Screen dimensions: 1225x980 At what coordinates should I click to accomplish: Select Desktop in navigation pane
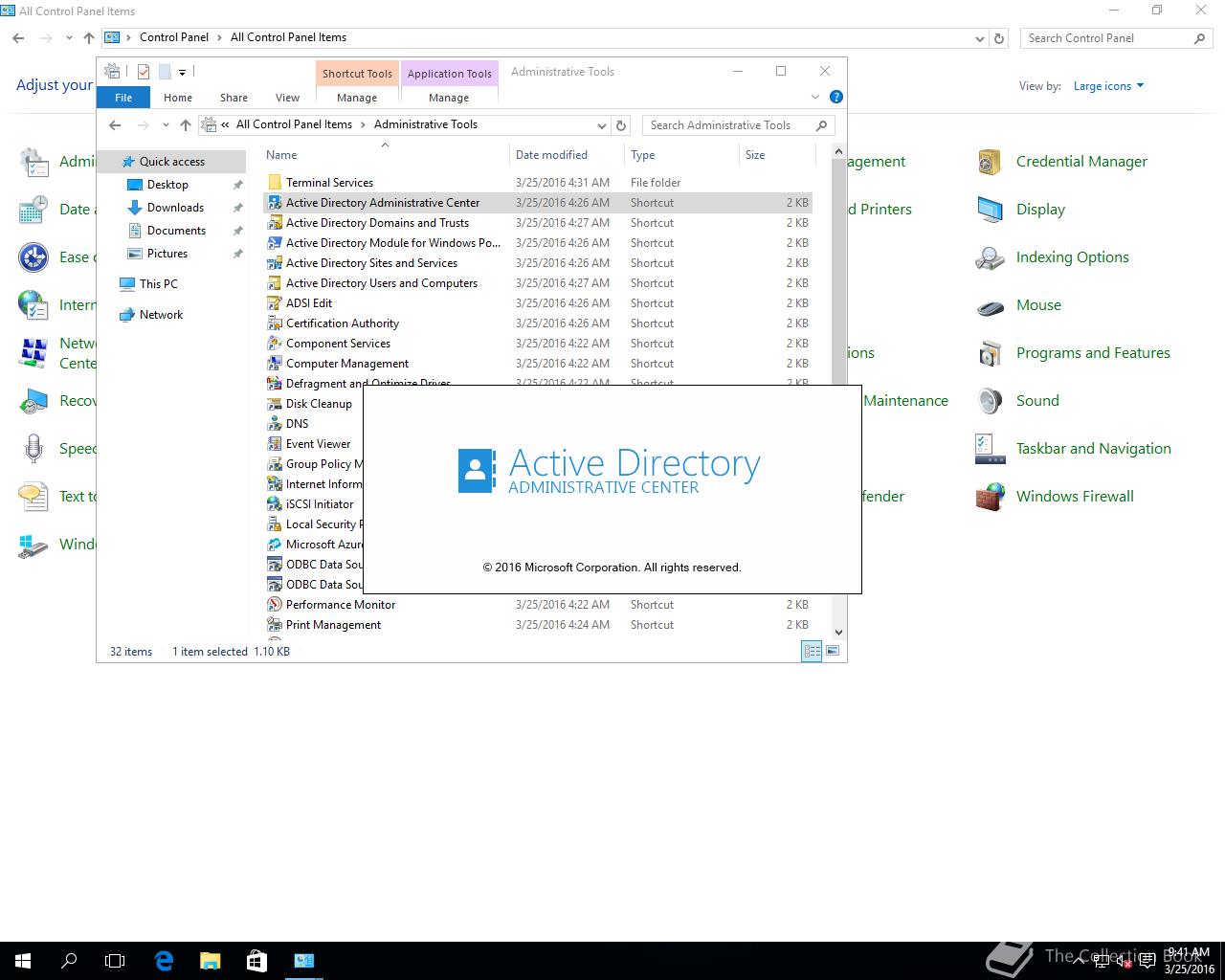pos(168,185)
